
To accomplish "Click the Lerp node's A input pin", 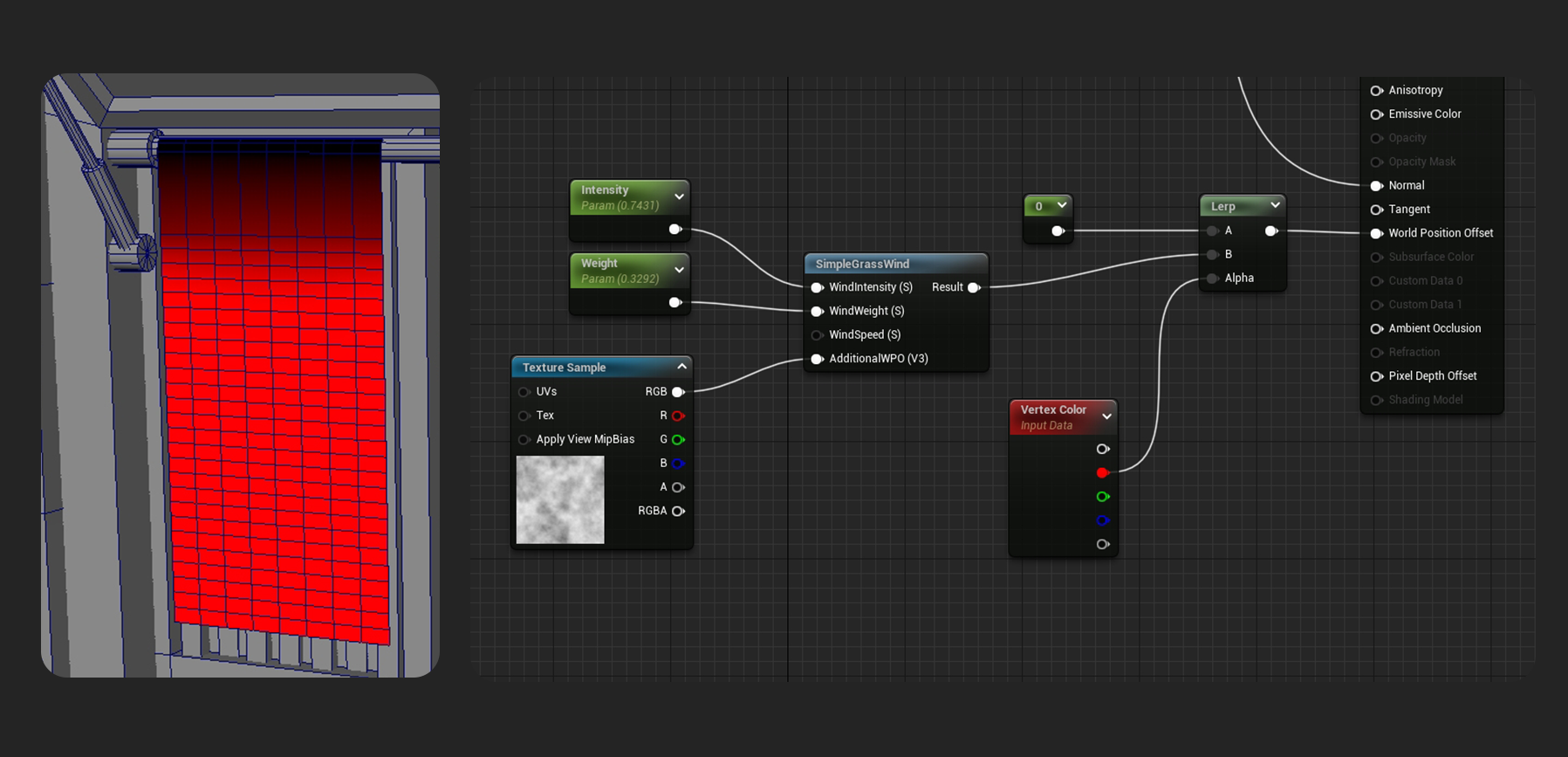I will (1212, 231).
